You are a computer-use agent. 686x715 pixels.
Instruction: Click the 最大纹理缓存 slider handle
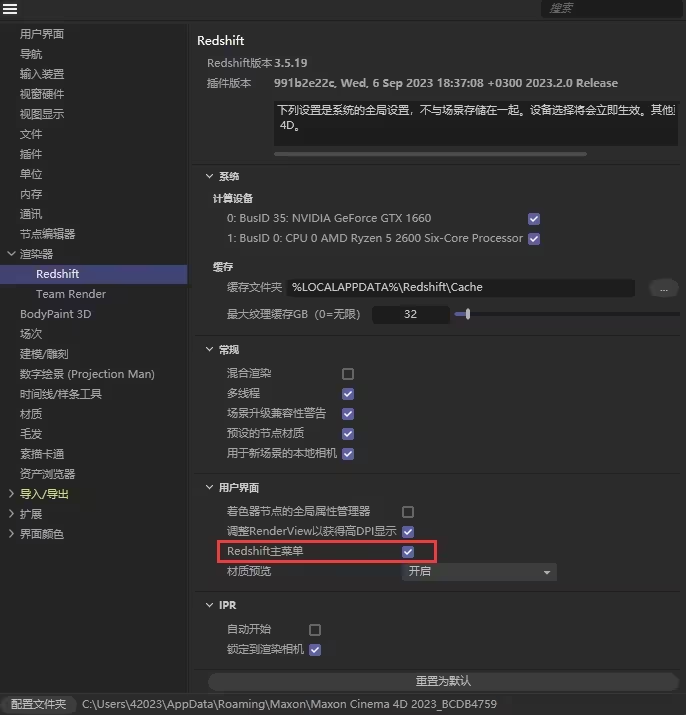[467, 314]
